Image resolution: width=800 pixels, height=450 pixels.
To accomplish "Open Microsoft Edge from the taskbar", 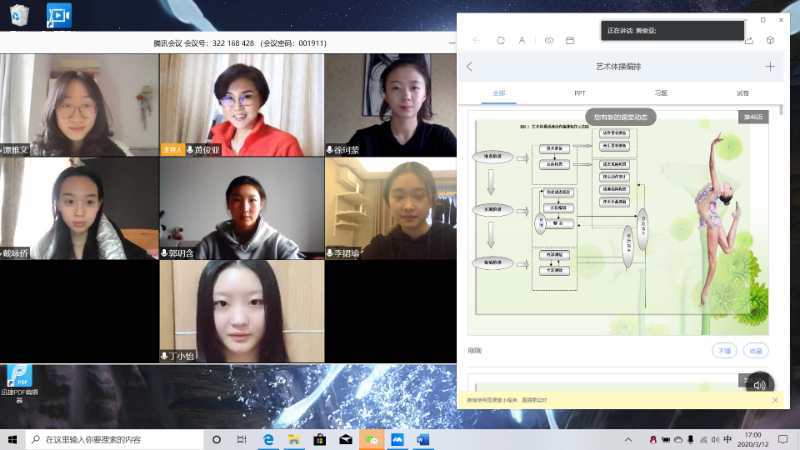I will coord(268,439).
